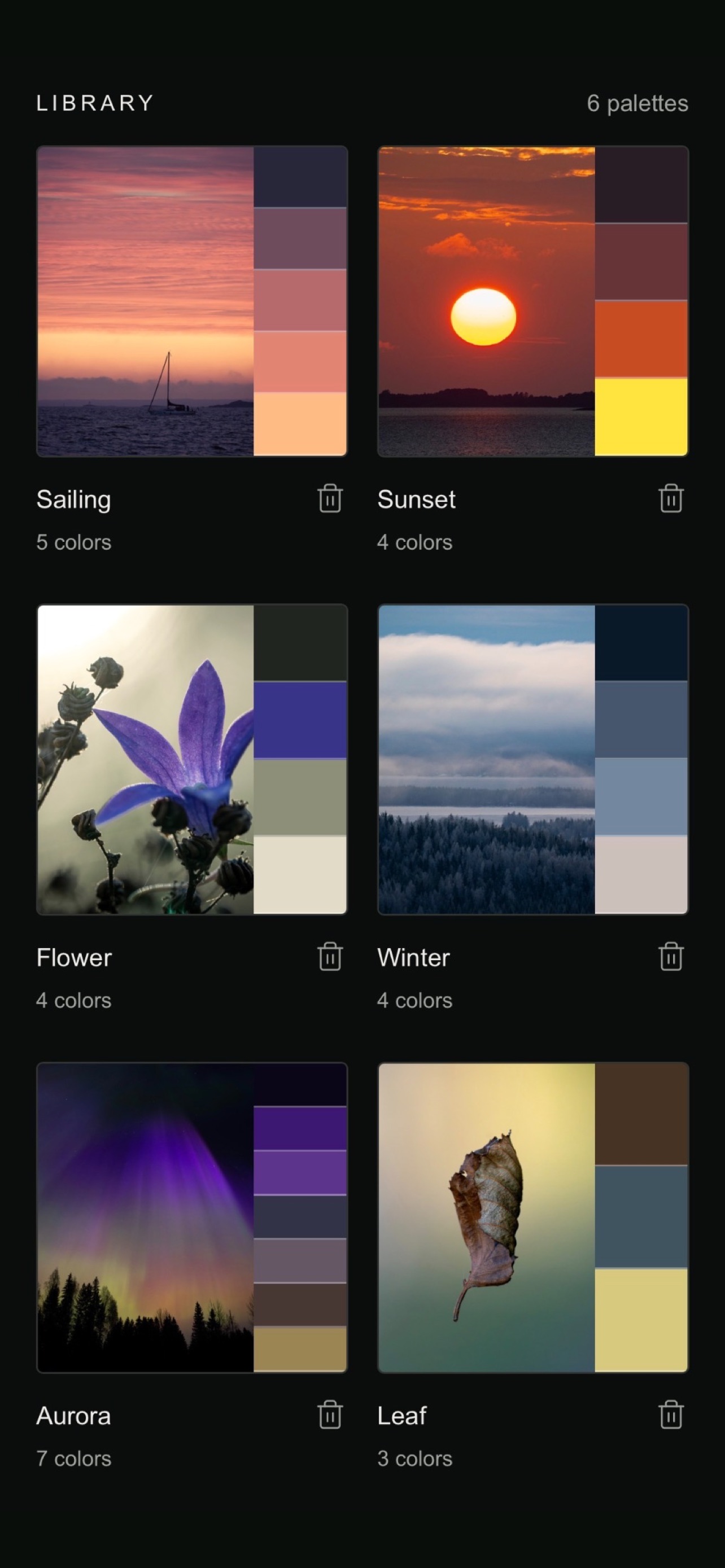Click the "LIBRARY" heading
Image resolution: width=725 pixels, height=1568 pixels.
coord(95,103)
